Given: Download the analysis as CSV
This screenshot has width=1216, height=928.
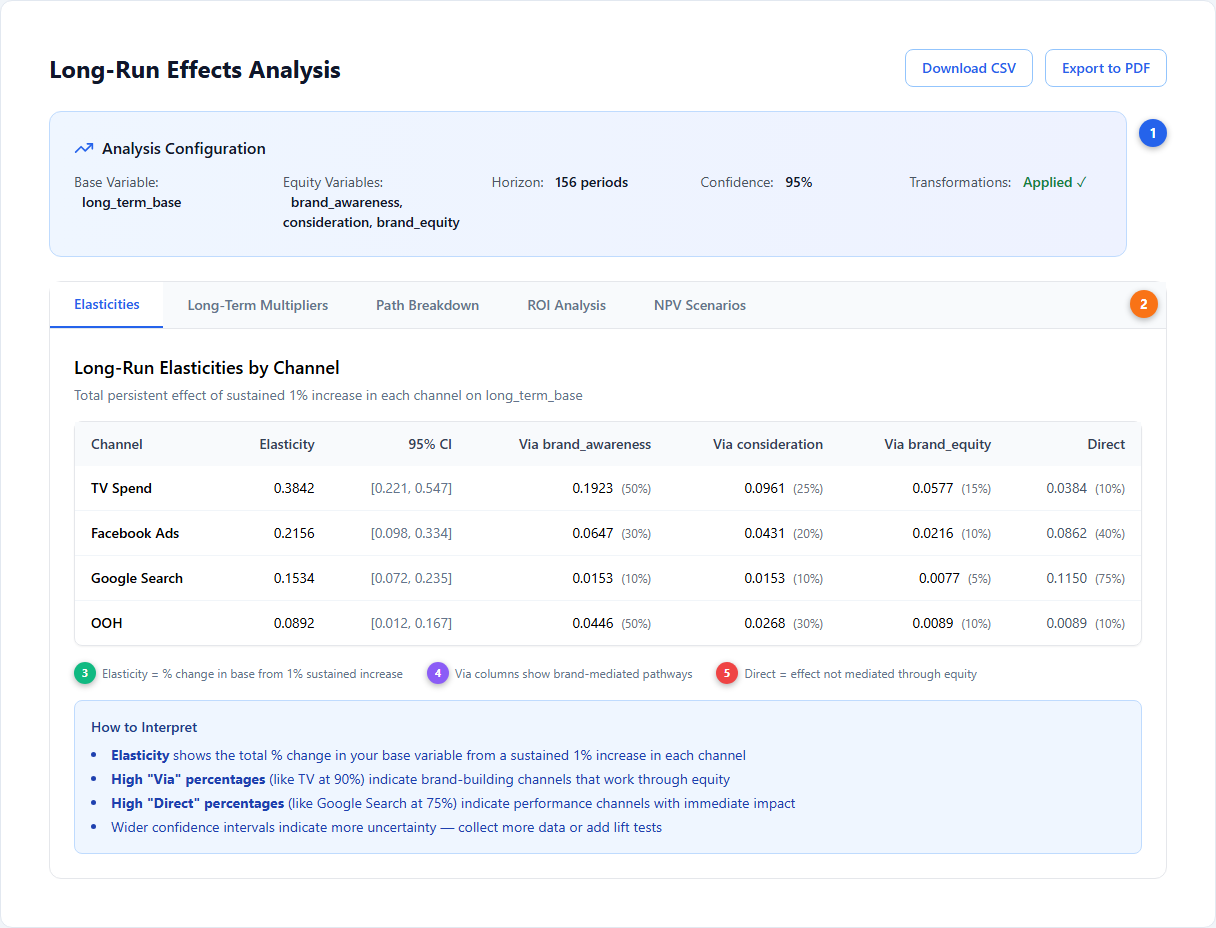Looking at the screenshot, I should tap(969, 68).
